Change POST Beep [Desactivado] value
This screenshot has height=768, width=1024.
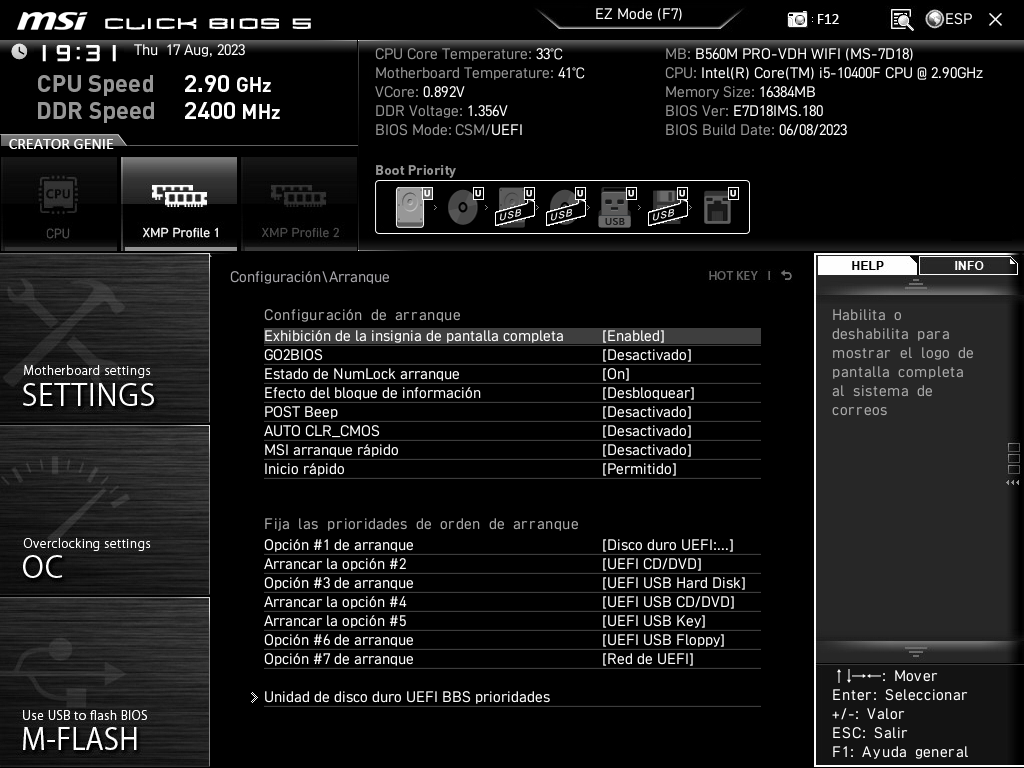click(x=647, y=411)
